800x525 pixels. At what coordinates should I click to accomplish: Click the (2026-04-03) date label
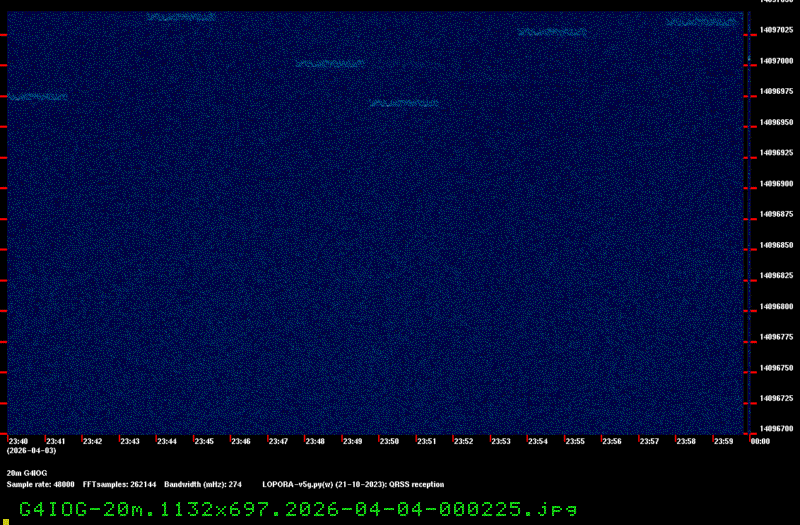tap(31, 451)
